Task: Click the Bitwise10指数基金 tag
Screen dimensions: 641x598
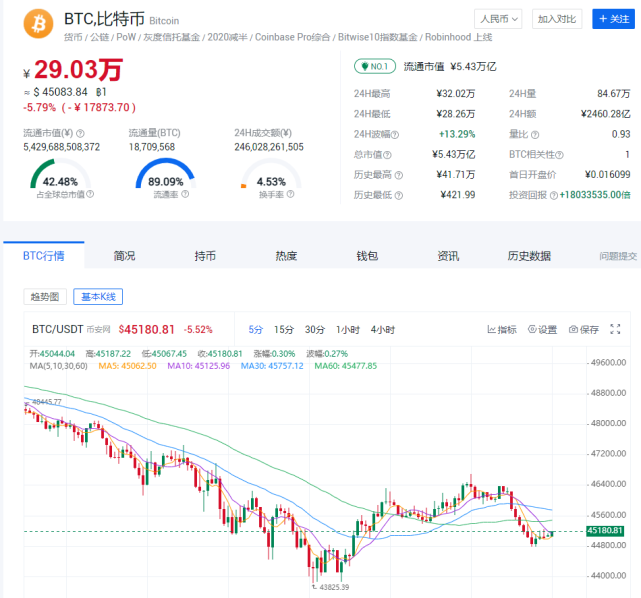Action: point(377,37)
